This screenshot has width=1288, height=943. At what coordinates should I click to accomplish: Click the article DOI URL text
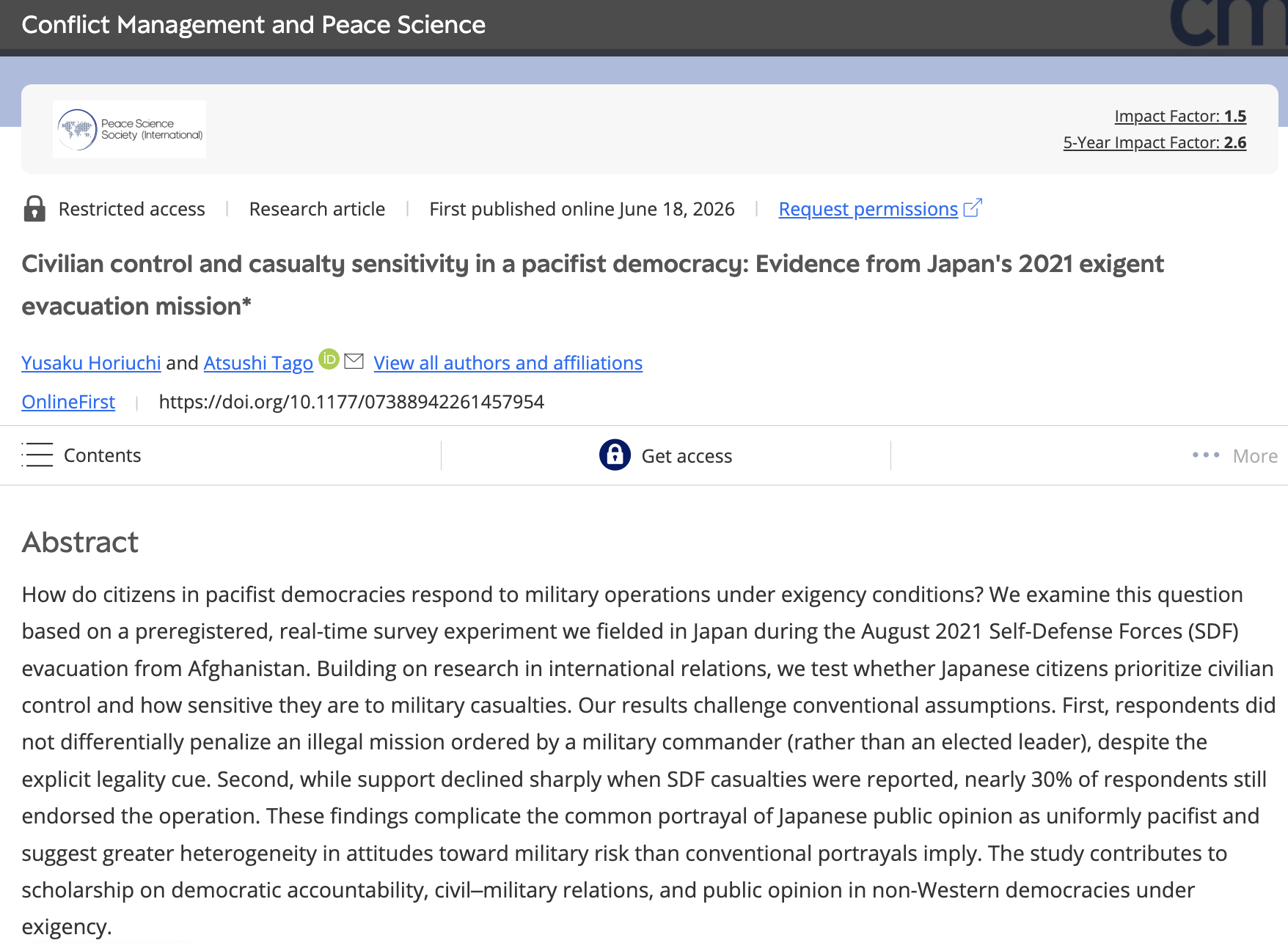[351, 402]
